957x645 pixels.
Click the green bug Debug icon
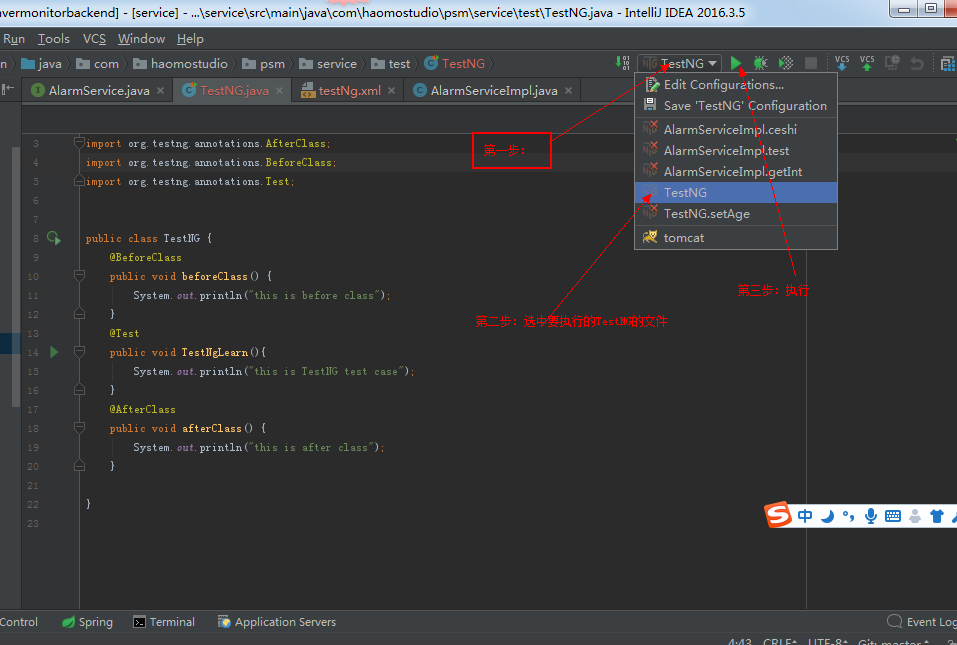tap(760, 63)
